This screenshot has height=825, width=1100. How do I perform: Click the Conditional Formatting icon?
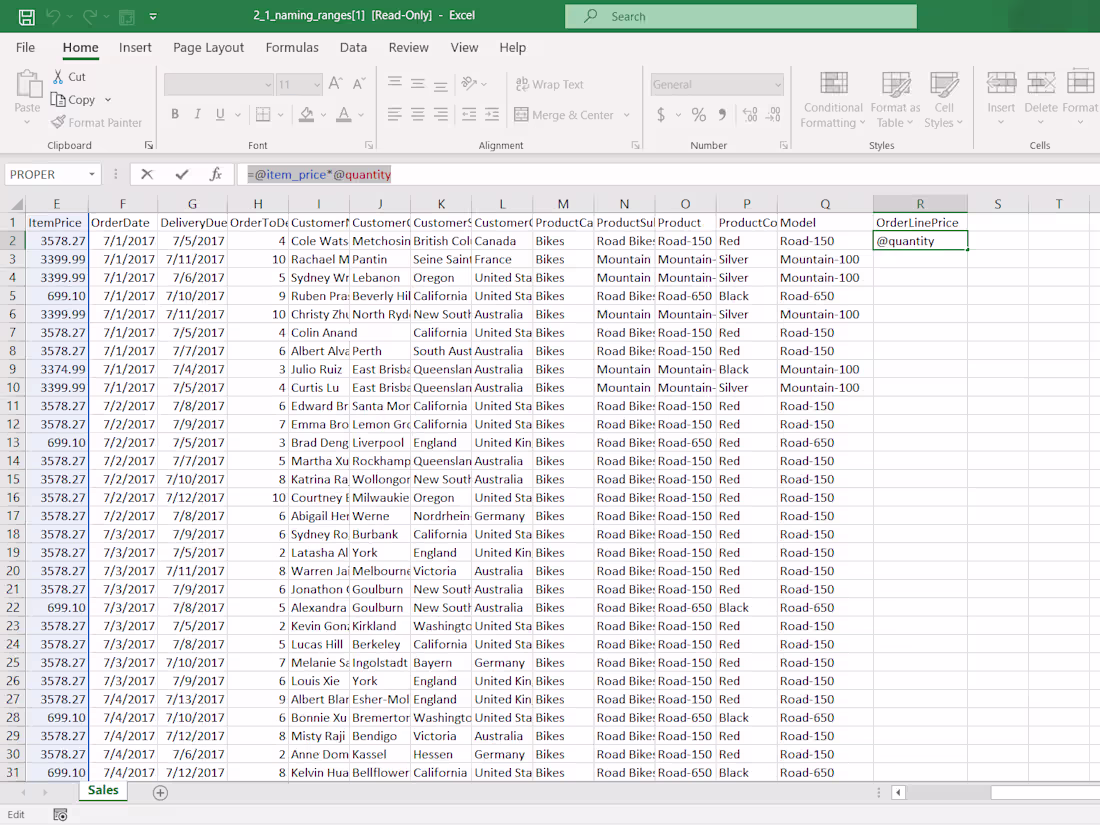click(x=833, y=84)
